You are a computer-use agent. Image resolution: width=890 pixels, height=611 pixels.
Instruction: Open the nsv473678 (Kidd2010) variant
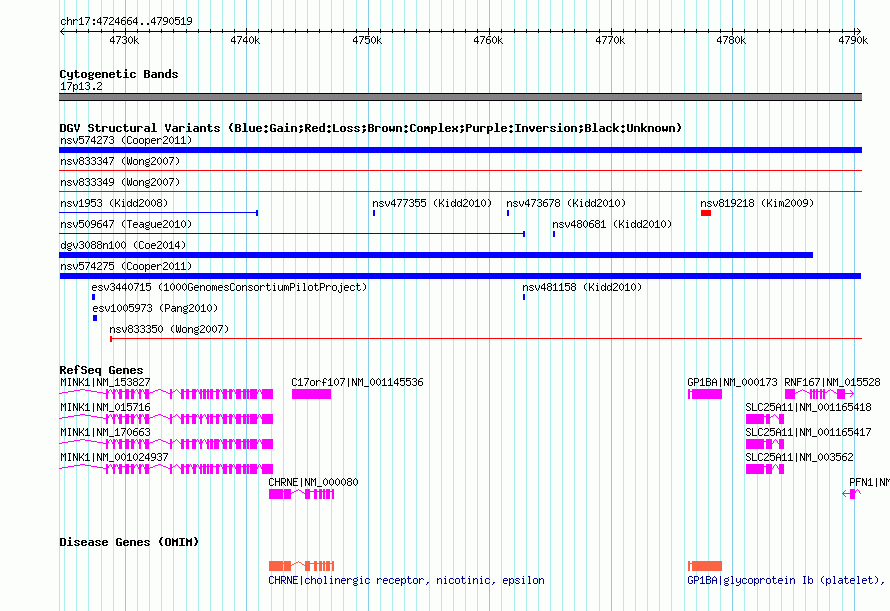pos(566,203)
